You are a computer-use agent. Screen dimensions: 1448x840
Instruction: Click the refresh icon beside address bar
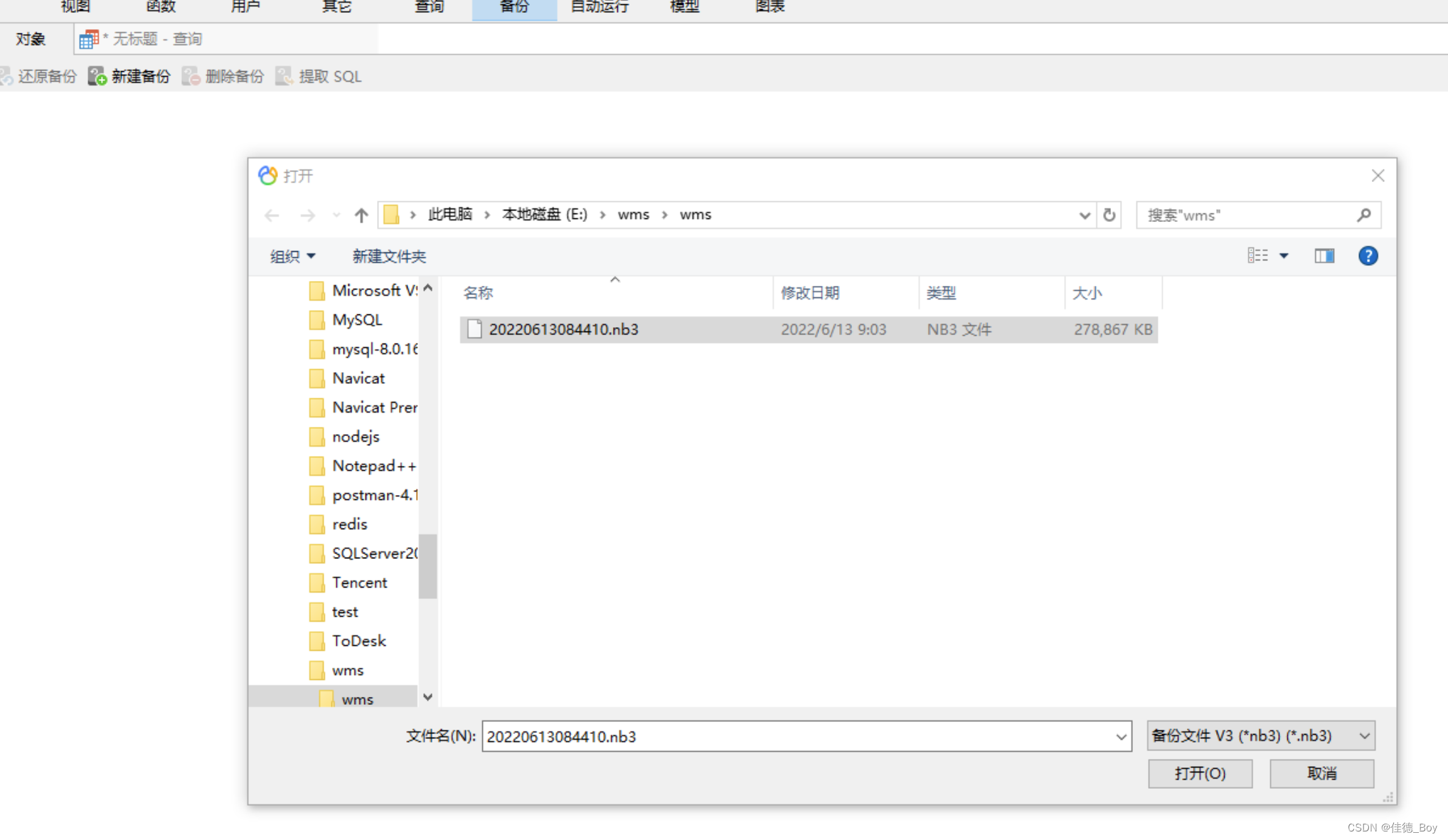[1109, 215]
